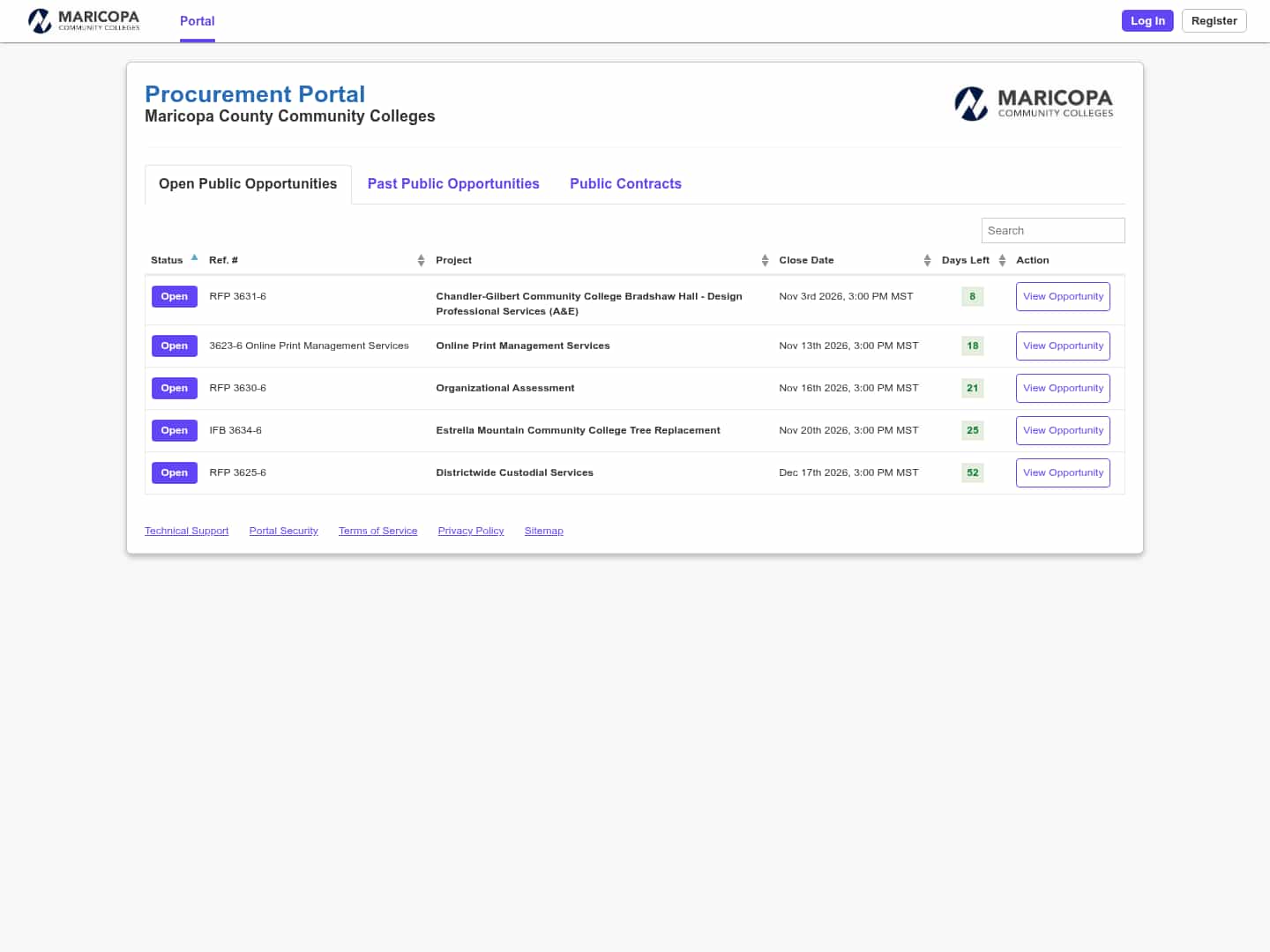Focus the Search input field
The image size is (1270, 952).
pos(1053,231)
